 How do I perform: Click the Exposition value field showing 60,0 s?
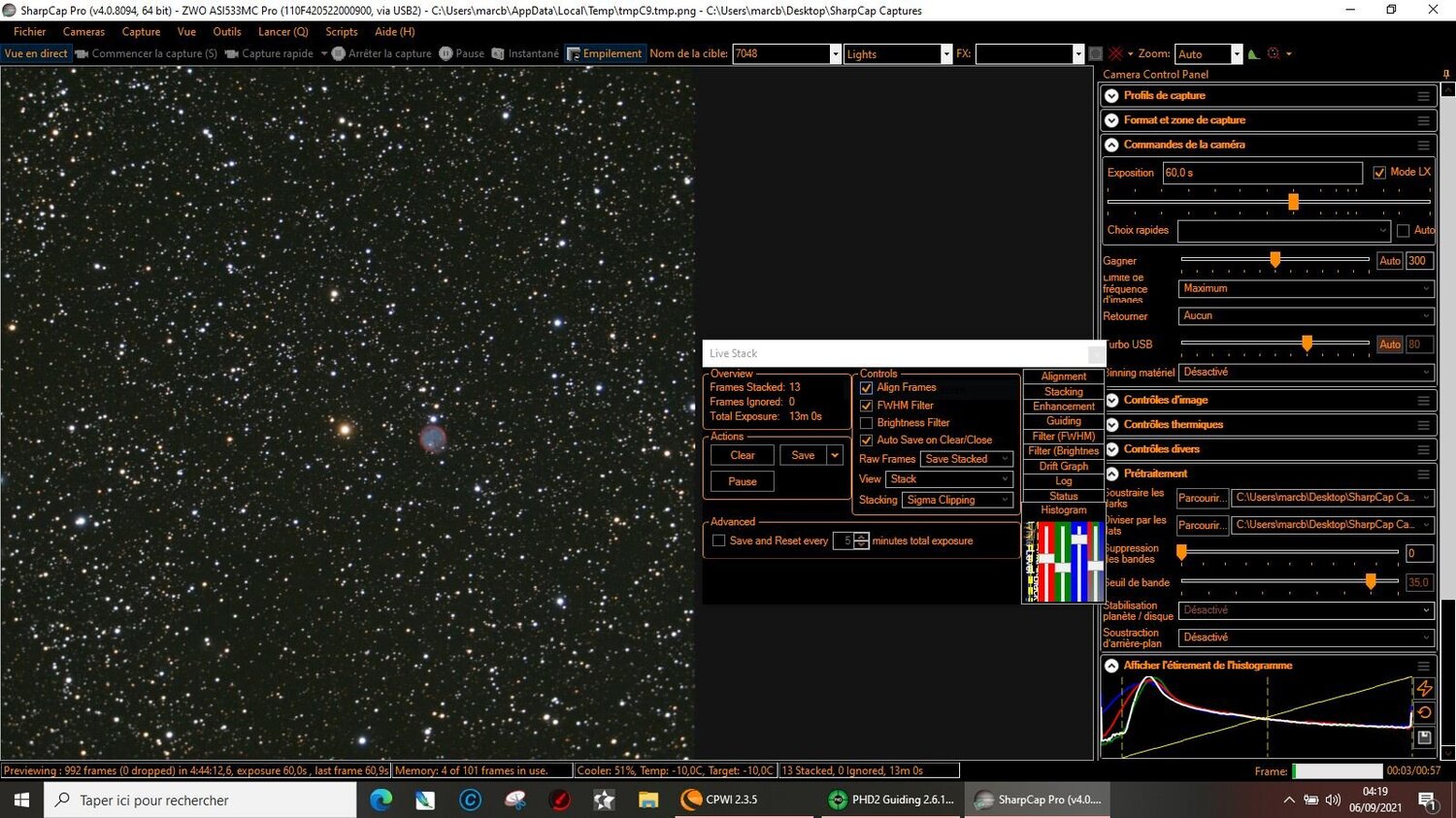click(x=1262, y=173)
